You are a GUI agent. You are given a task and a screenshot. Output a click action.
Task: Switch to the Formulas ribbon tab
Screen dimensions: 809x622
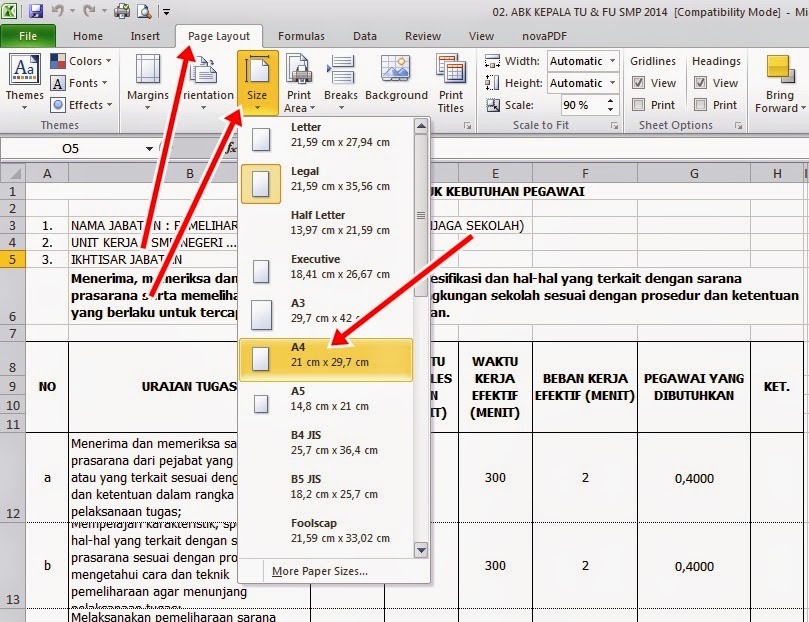tap(301, 35)
